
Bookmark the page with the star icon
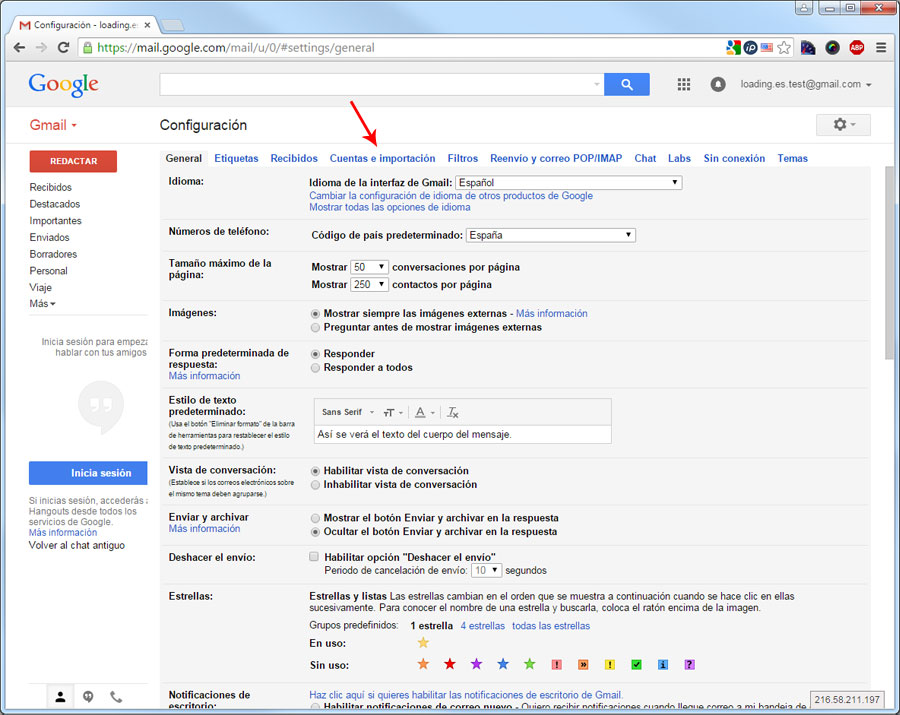coord(784,48)
